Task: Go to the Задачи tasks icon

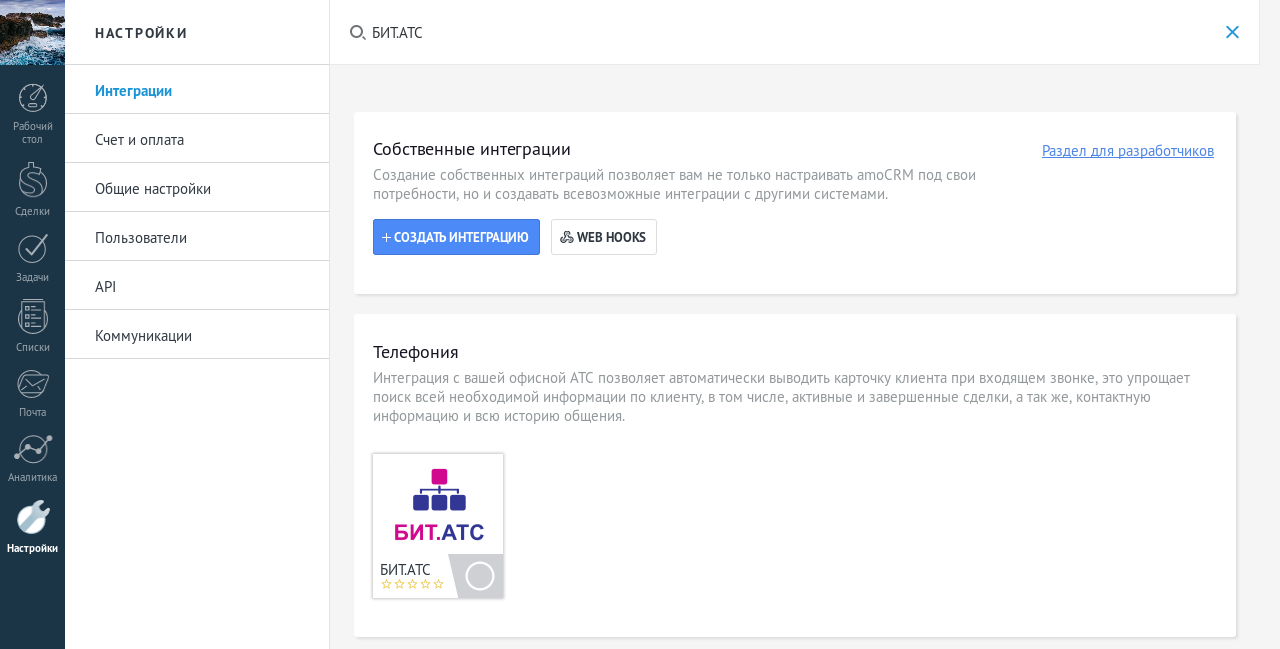Action: 32,249
